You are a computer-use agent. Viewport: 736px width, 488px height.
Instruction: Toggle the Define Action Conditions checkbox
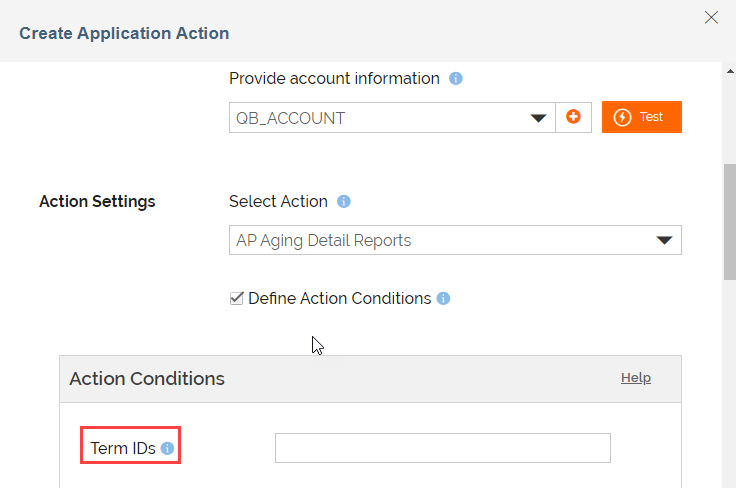(x=237, y=298)
